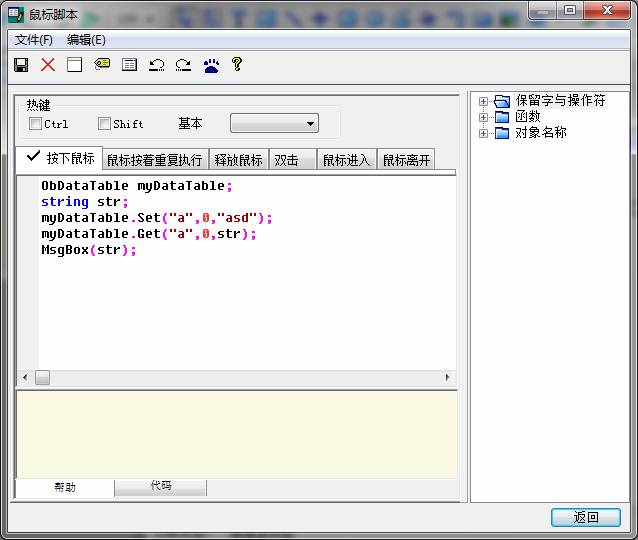Image resolution: width=638 pixels, height=540 pixels.
Task: Switch to the 代码 bottom tab
Action: pos(160,486)
